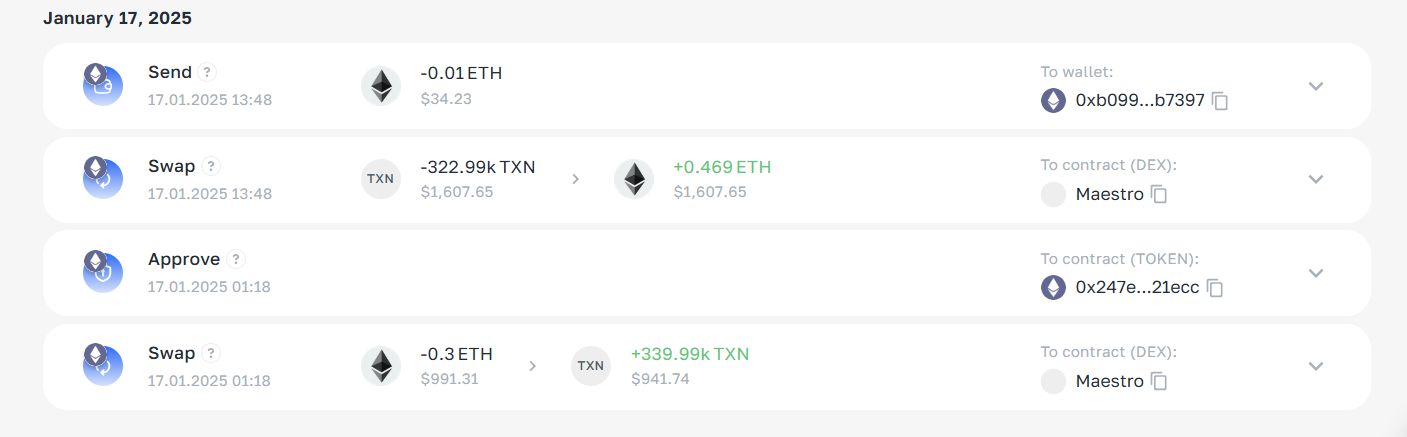Click the ETH coin icon beside -0.01 ETH
The image size is (1407, 437).
tap(381, 86)
